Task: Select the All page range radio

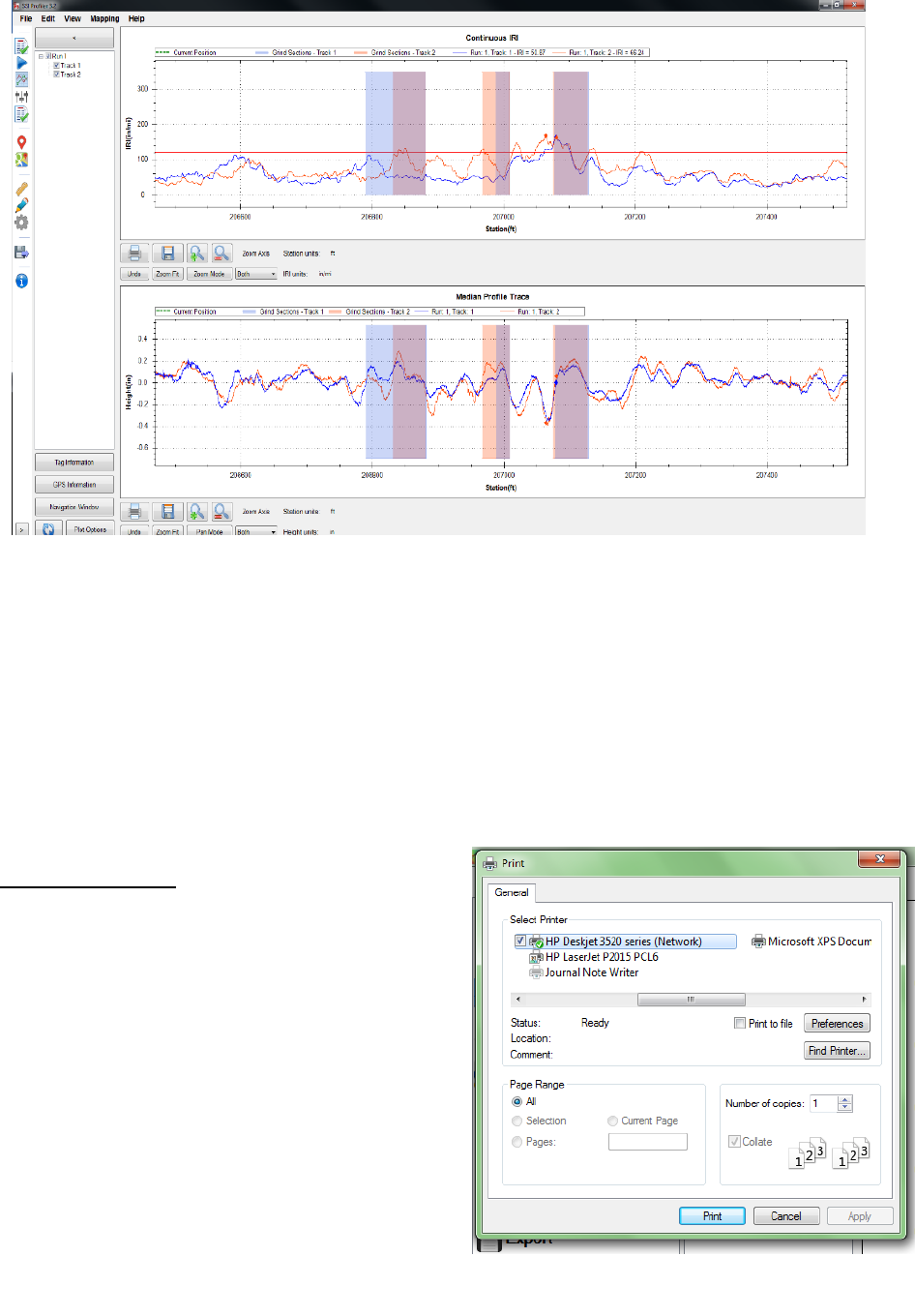Action: point(517,1101)
